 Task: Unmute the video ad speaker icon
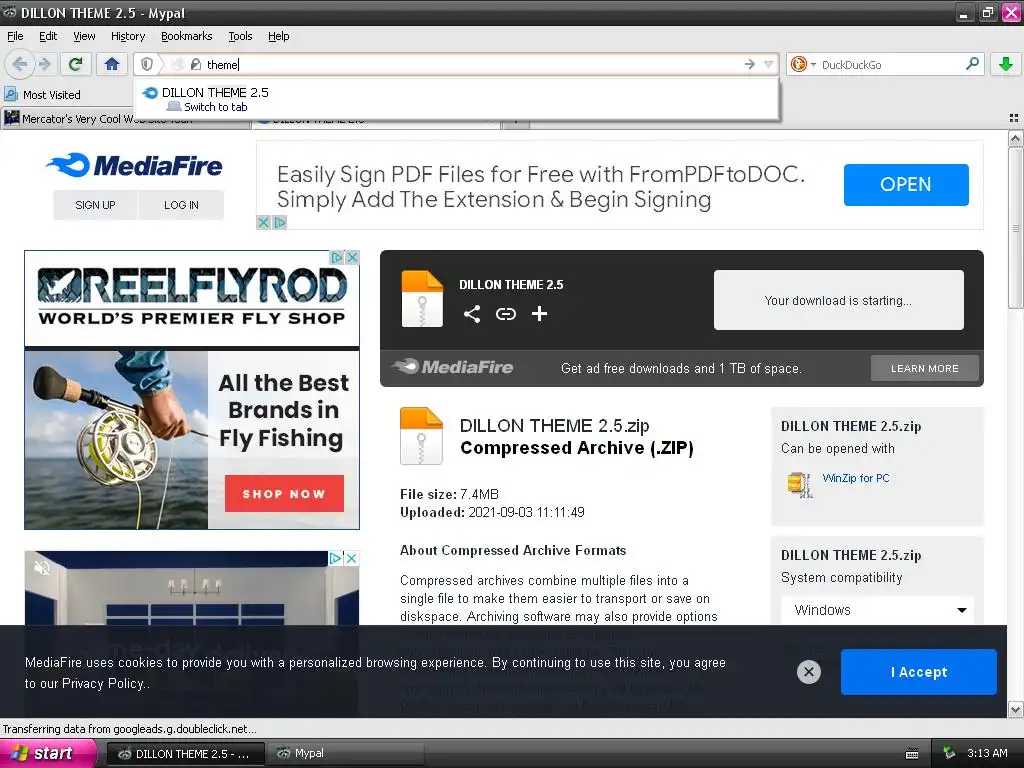point(42,568)
